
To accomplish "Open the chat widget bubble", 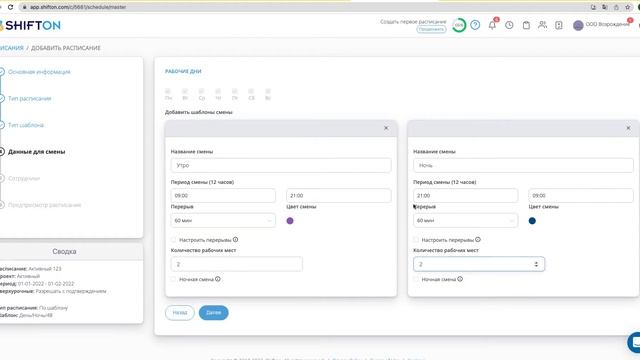I will (x=634, y=342).
